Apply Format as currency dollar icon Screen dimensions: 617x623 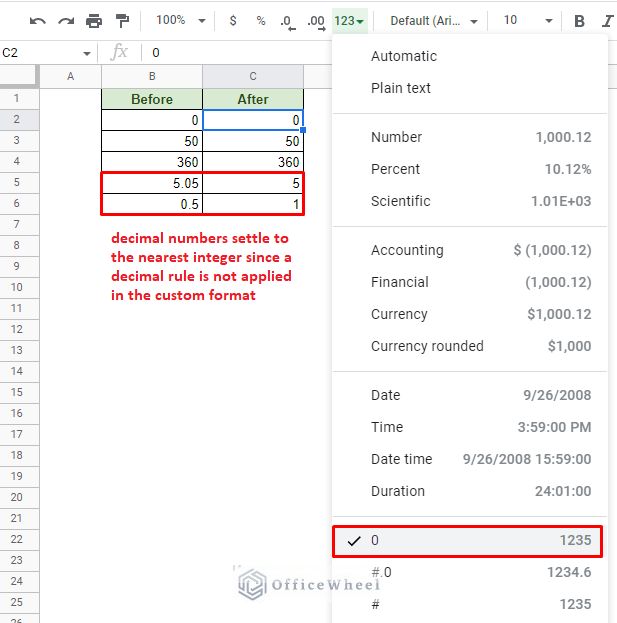[x=233, y=20]
